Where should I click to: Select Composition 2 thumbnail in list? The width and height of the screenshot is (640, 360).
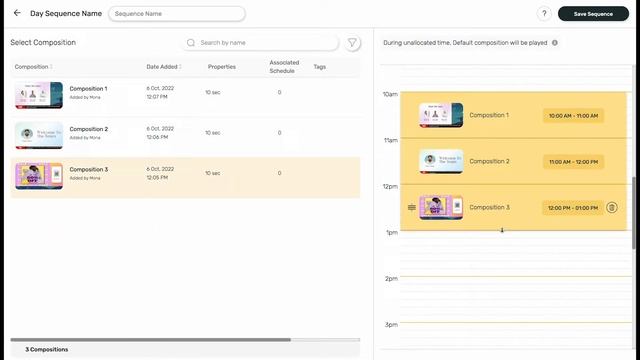39,136
